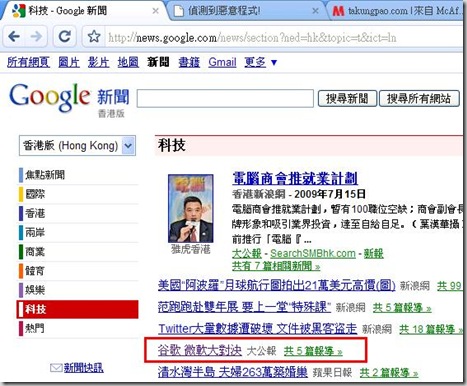This screenshot has height=386, width=467.
Task: Click the 蘋果日報 source label
Action: tap(332, 372)
